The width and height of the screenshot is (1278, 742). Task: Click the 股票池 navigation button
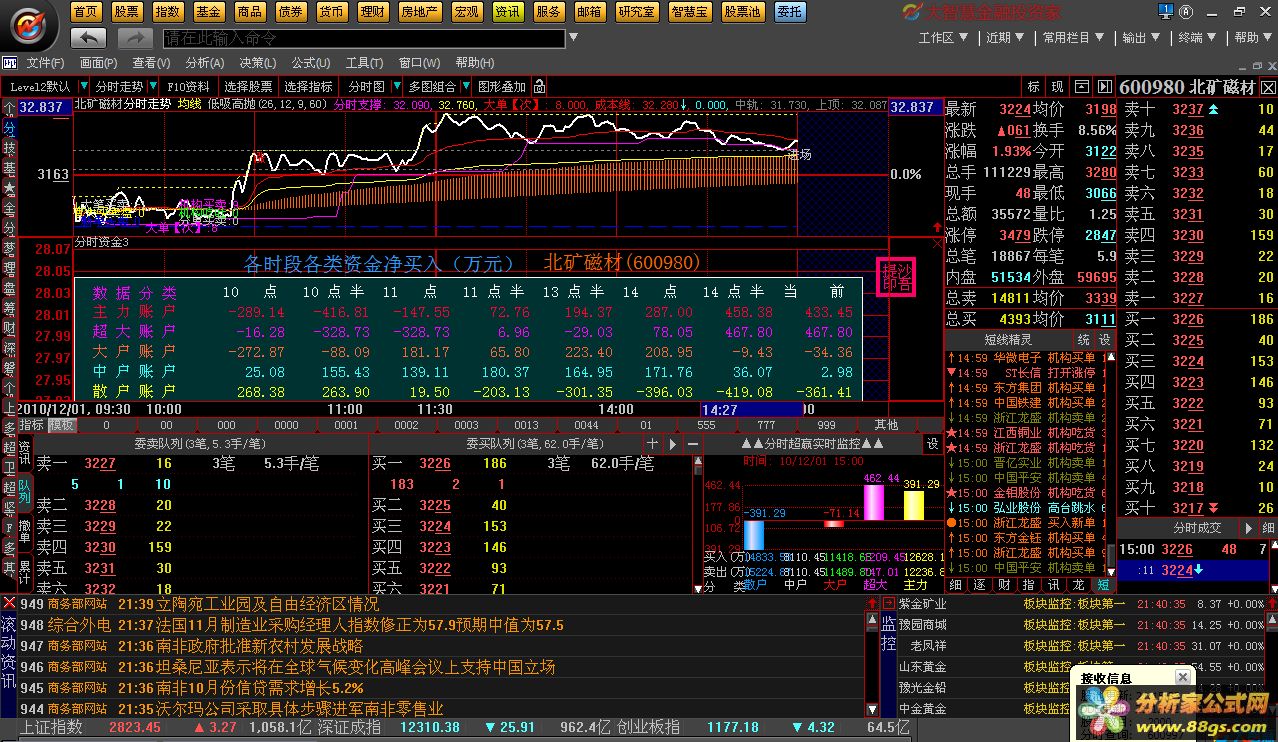(x=743, y=12)
